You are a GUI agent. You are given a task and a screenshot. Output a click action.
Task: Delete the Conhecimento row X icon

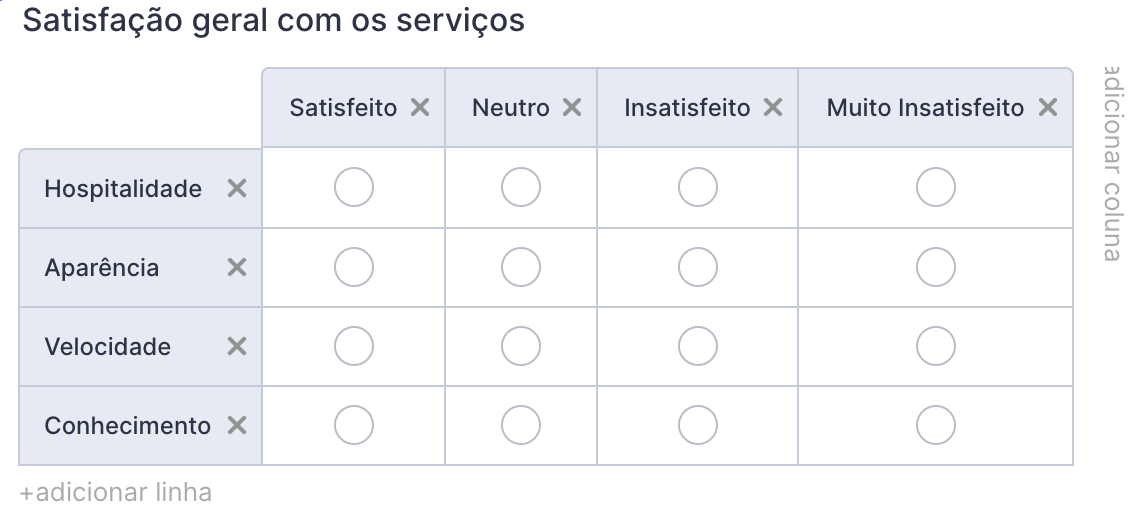(x=237, y=425)
